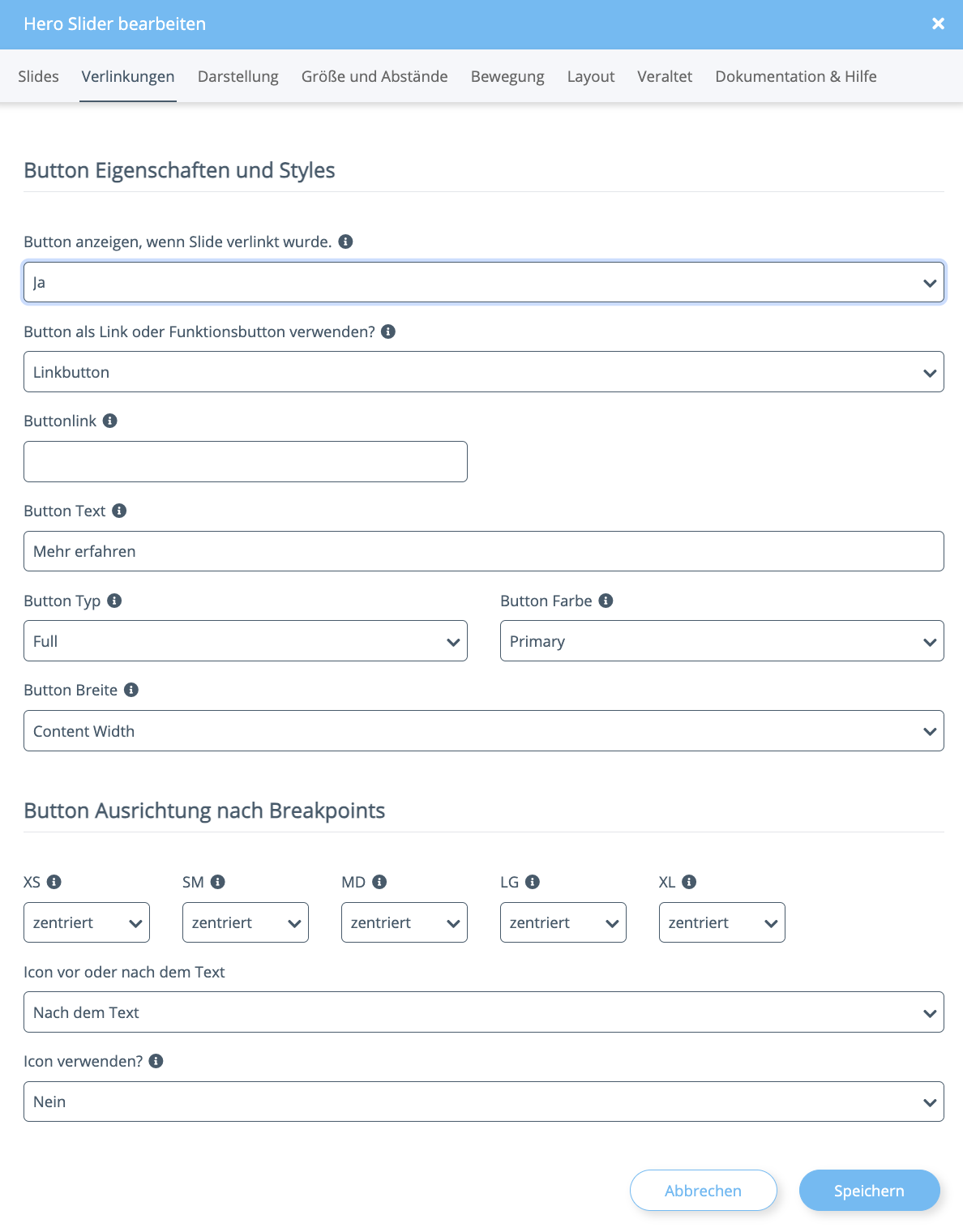Open the Größe und Abstände tab
963x1232 pixels.
(374, 76)
